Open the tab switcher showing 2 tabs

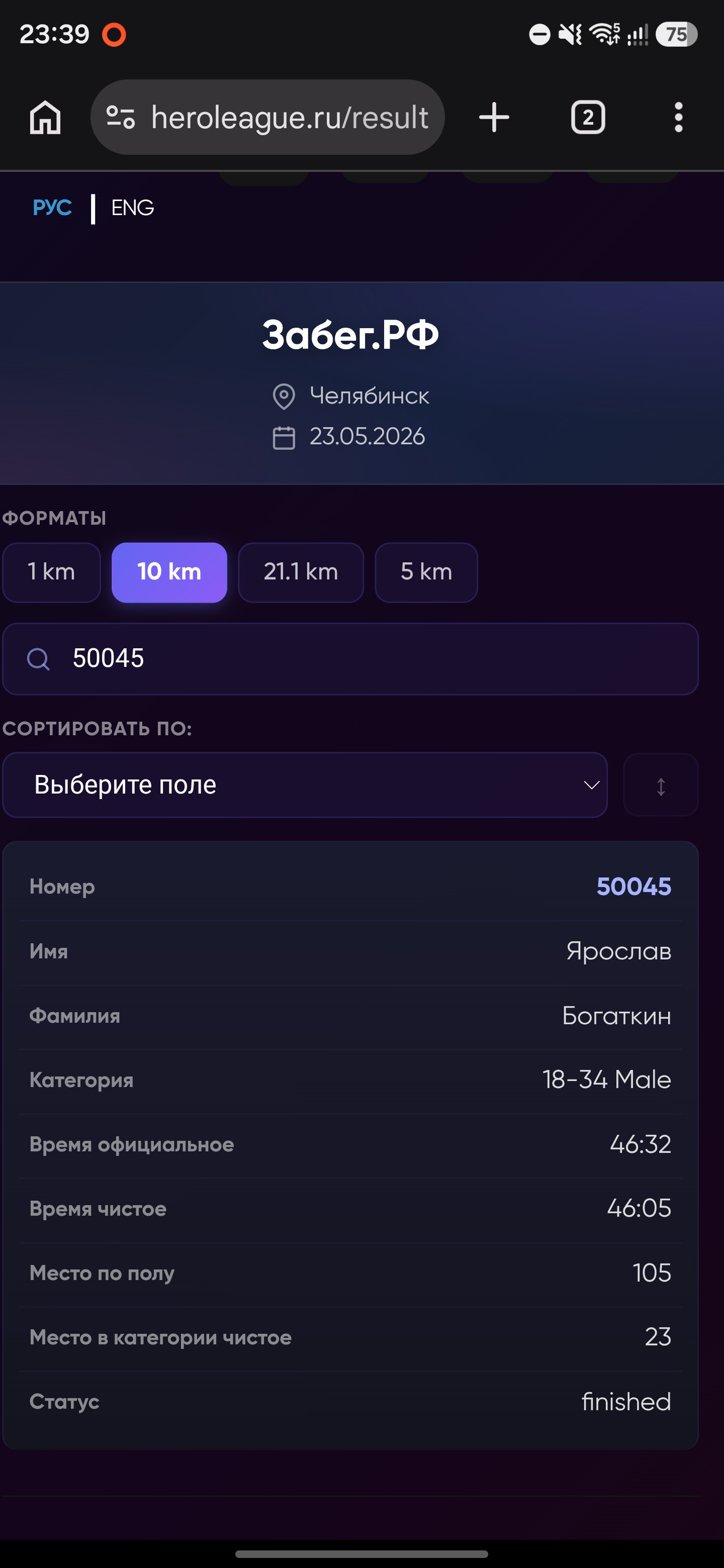pos(588,117)
